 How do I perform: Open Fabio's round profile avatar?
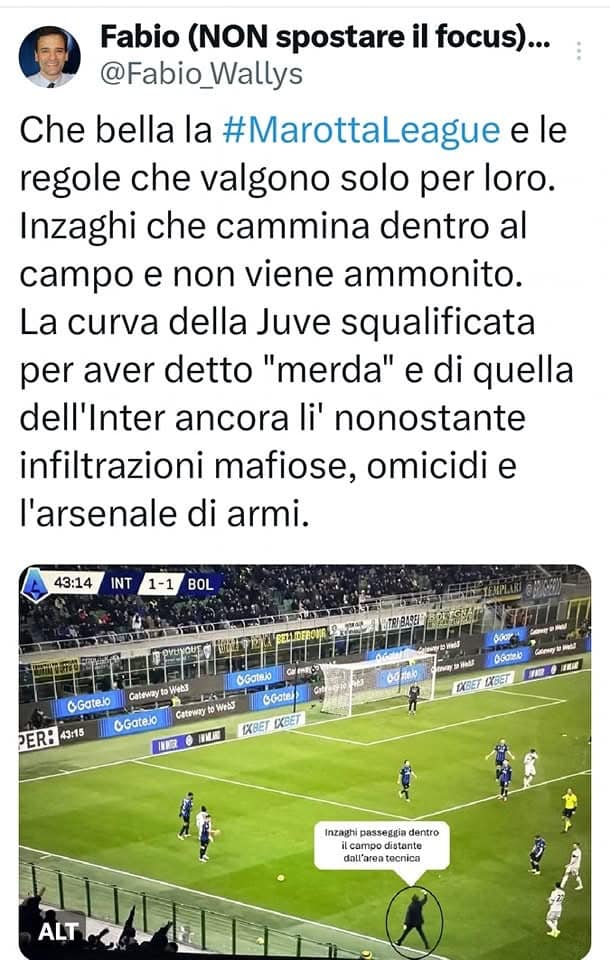click(x=50, y=56)
